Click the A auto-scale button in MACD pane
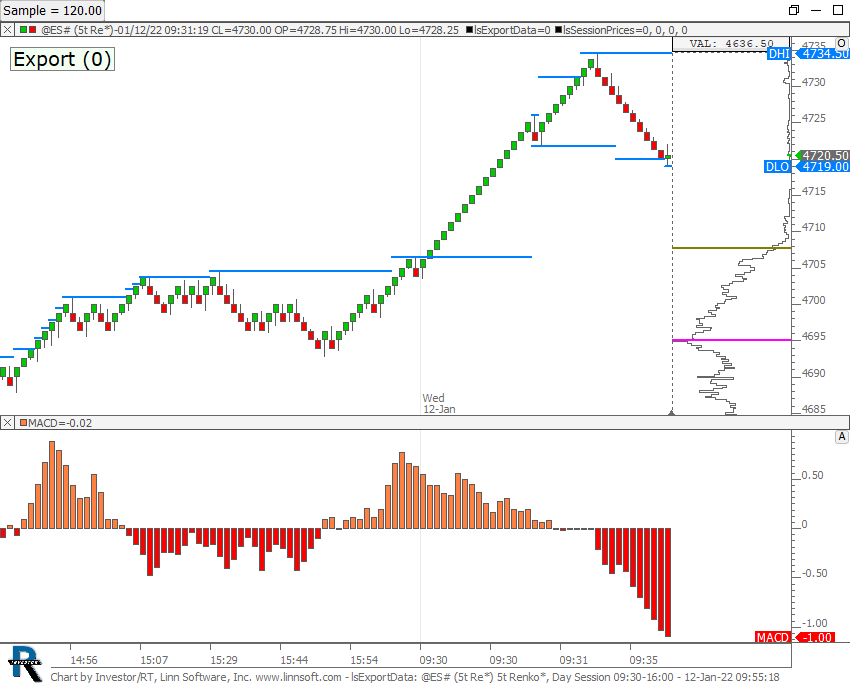Screen dimensions: 850x684 coord(842,437)
